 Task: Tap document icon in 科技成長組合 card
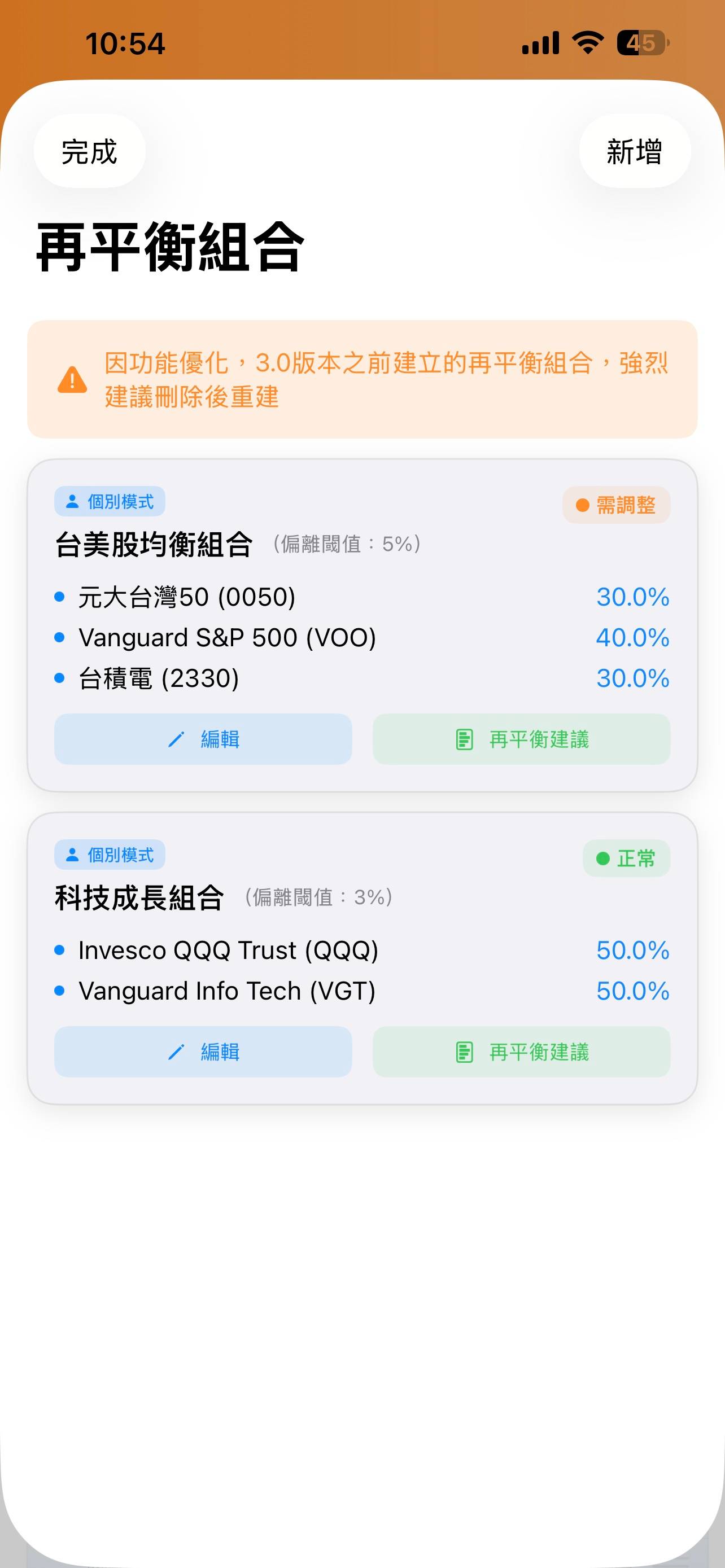tap(464, 1052)
